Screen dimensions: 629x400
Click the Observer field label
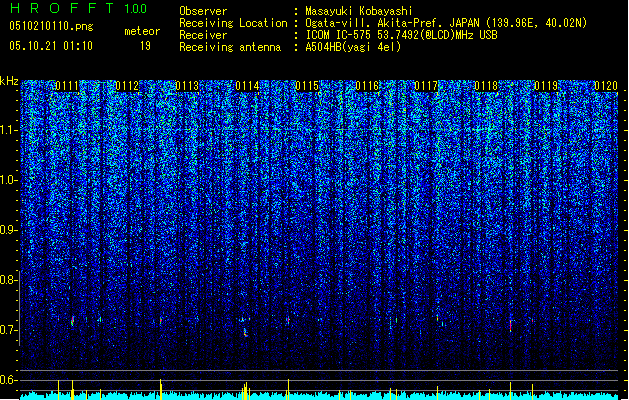coord(203,11)
